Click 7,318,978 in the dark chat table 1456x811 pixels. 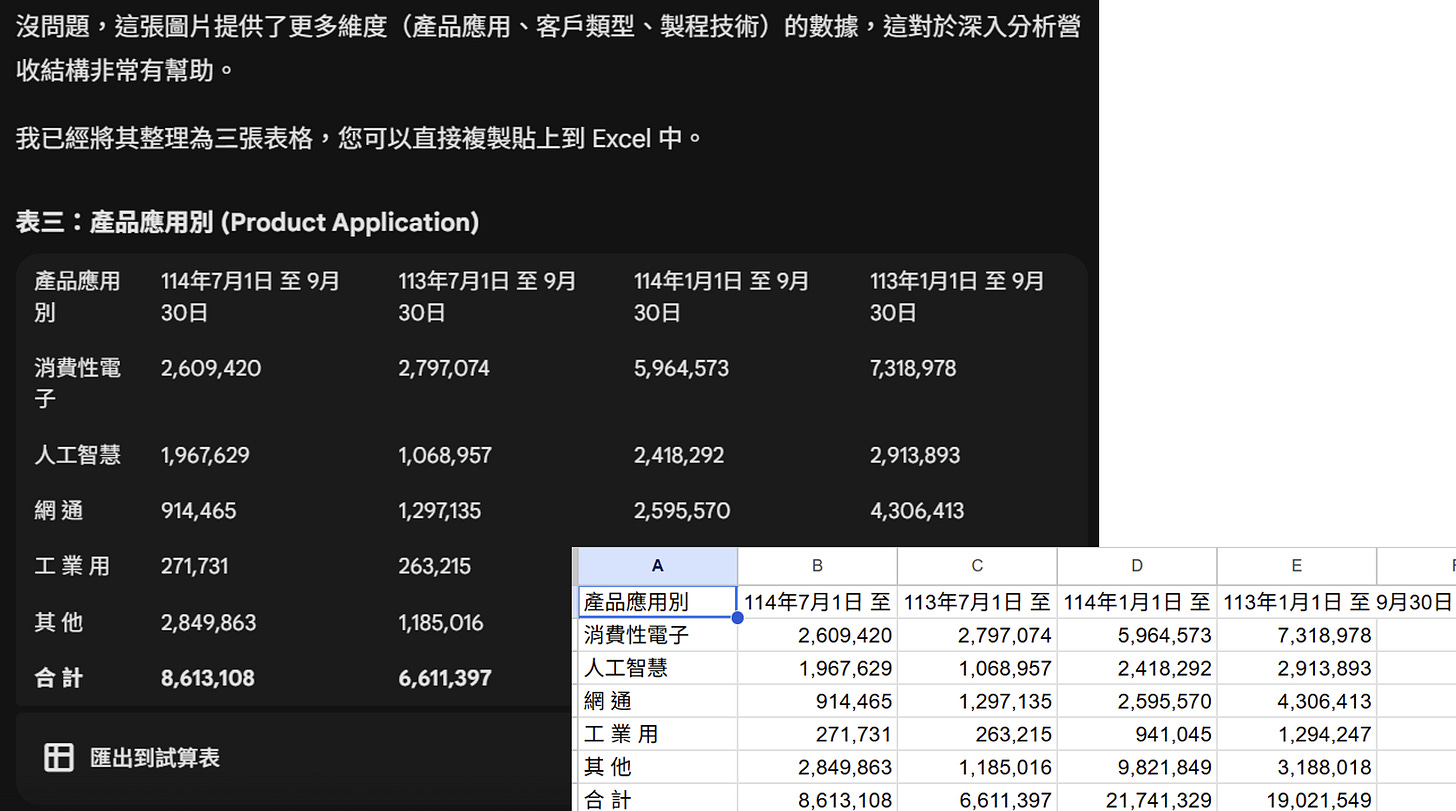[913, 368]
